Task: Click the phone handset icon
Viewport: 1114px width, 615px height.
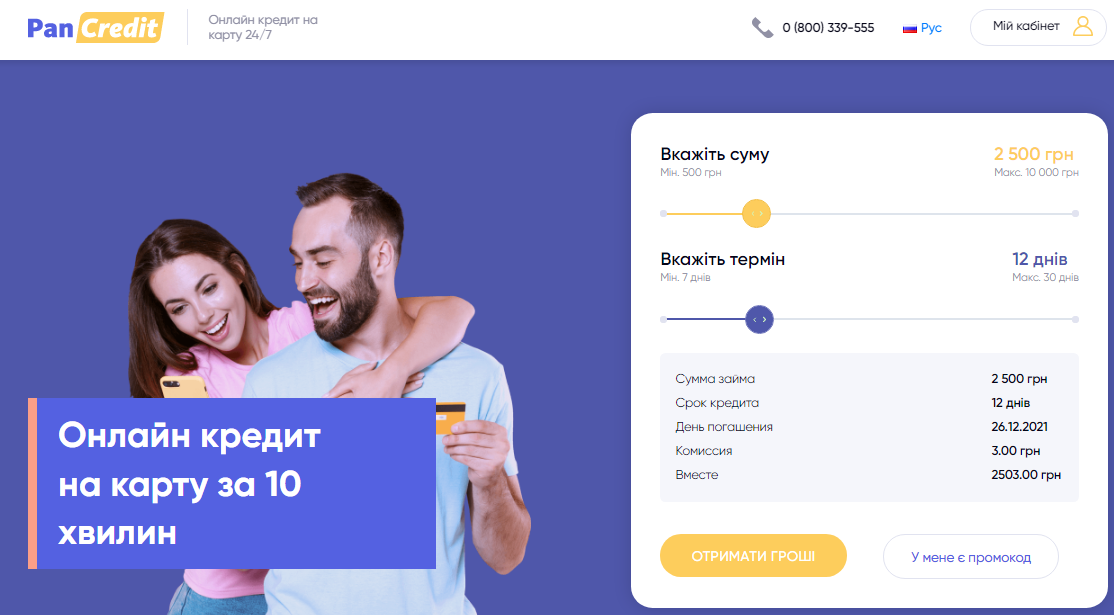Action: pyautogui.click(x=762, y=28)
